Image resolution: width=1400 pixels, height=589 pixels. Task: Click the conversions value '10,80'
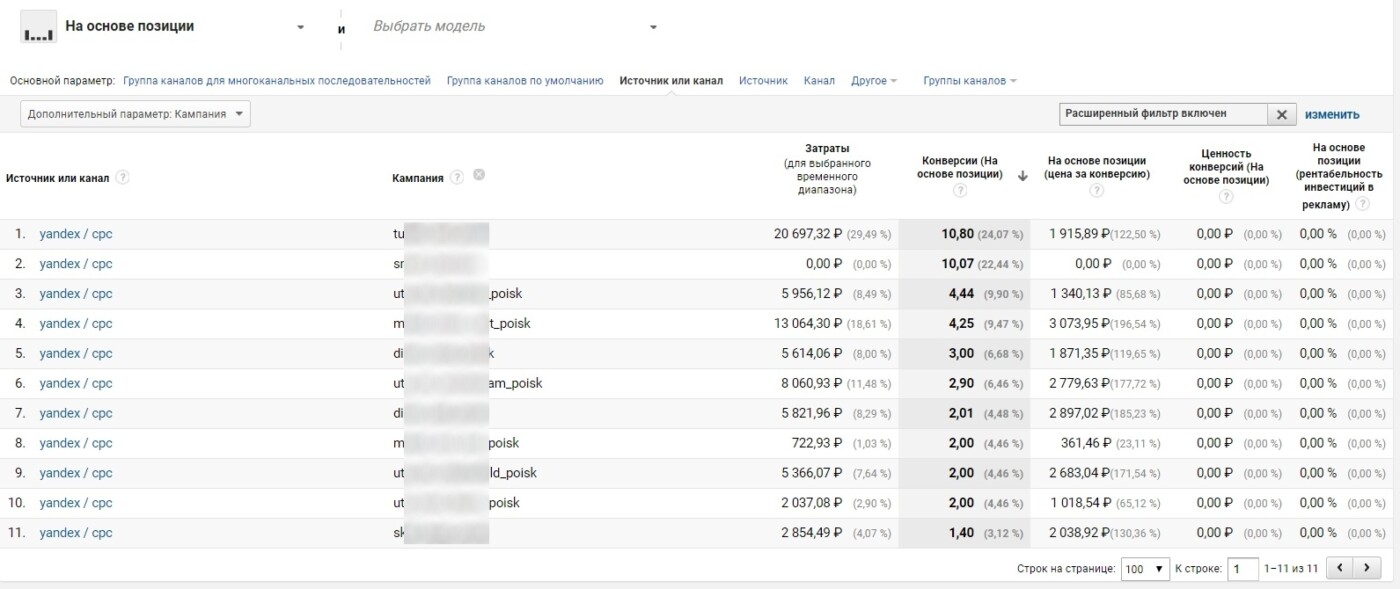pyautogui.click(x=957, y=234)
